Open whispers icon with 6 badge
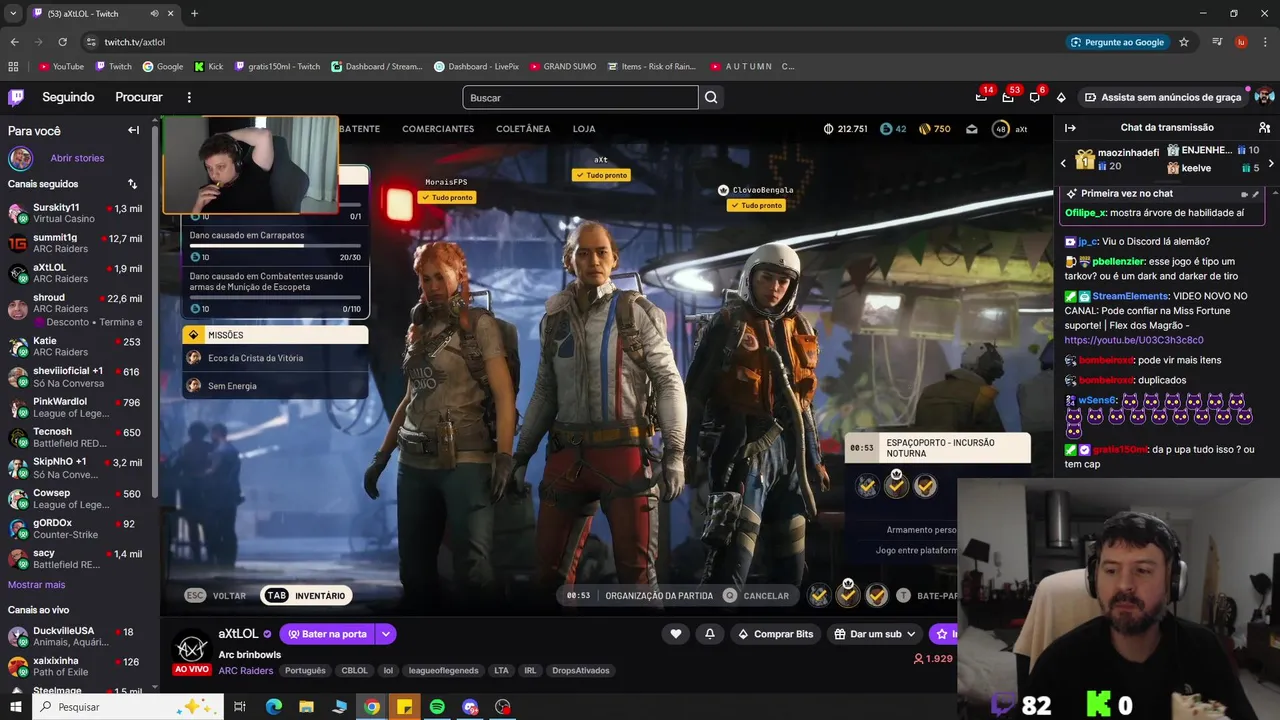This screenshot has width=1280, height=720. click(x=1034, y=97)
